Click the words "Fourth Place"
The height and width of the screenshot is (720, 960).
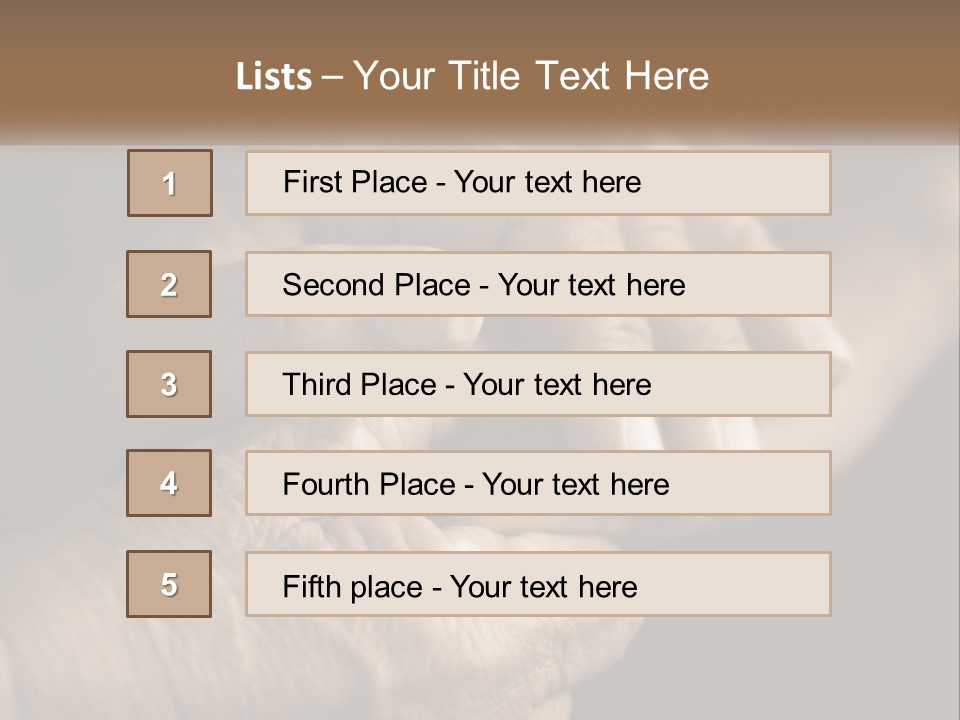point(369,485)
